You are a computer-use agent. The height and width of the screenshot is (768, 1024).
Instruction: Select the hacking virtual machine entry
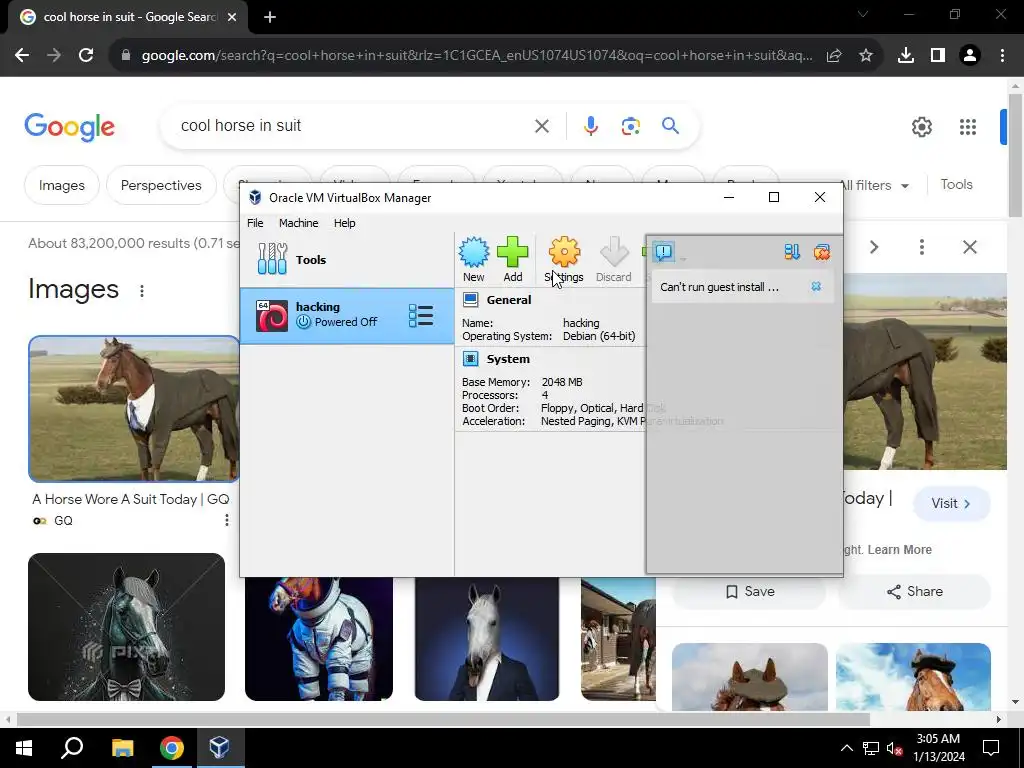pyautogui.click(x=347, y=315)
